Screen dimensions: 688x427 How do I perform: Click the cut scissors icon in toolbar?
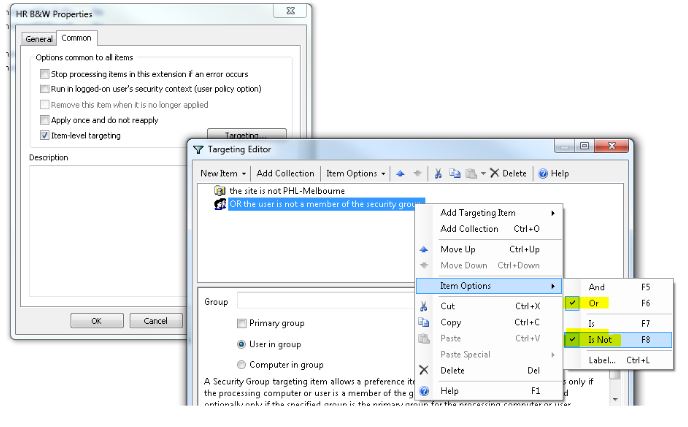(x=438, y=173)
